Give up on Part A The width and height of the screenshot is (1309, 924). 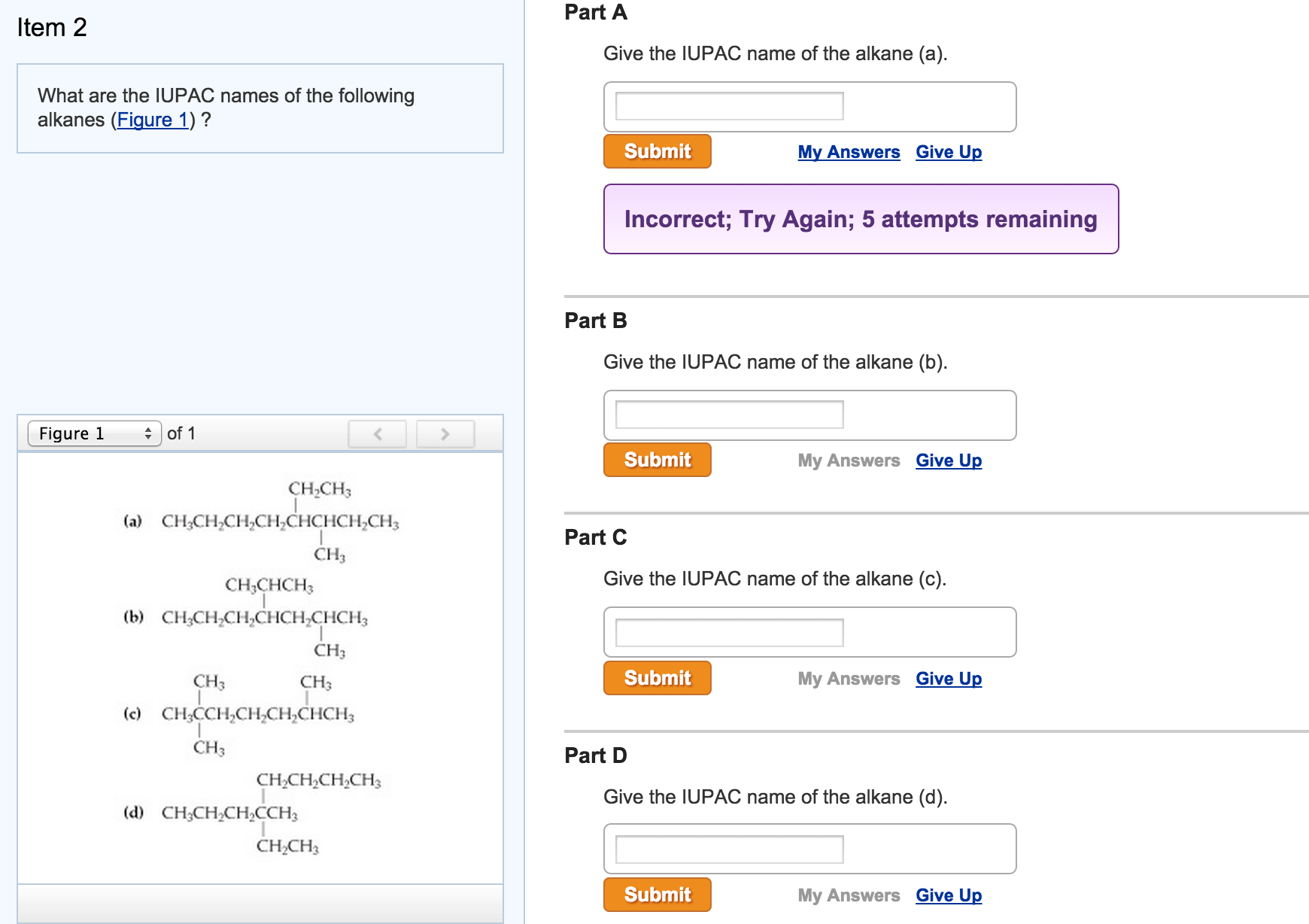coord(949,152)
